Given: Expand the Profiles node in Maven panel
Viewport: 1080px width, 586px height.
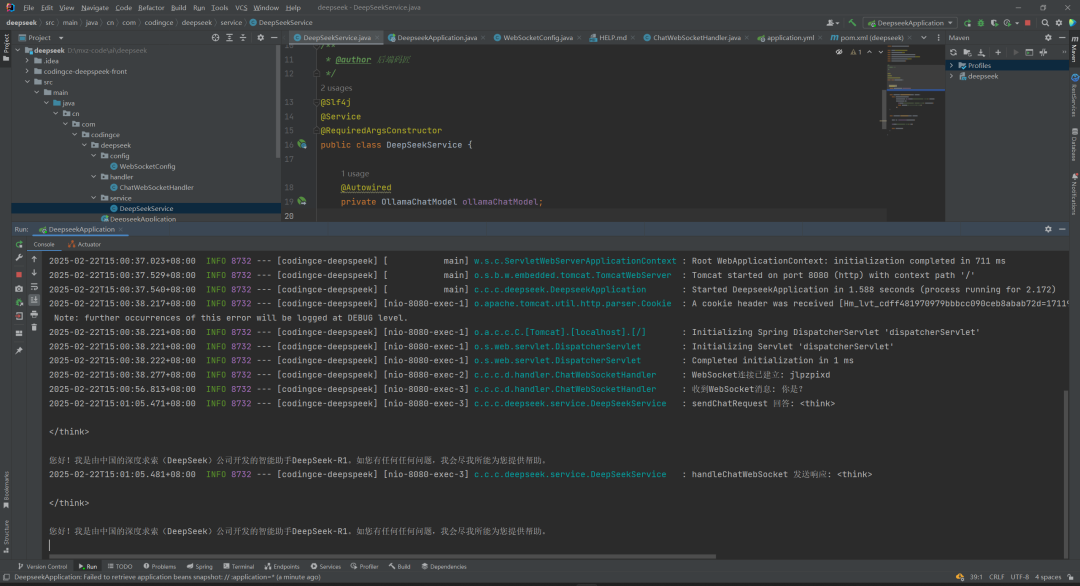Looking at the screenshot, I should click(951, 65).
